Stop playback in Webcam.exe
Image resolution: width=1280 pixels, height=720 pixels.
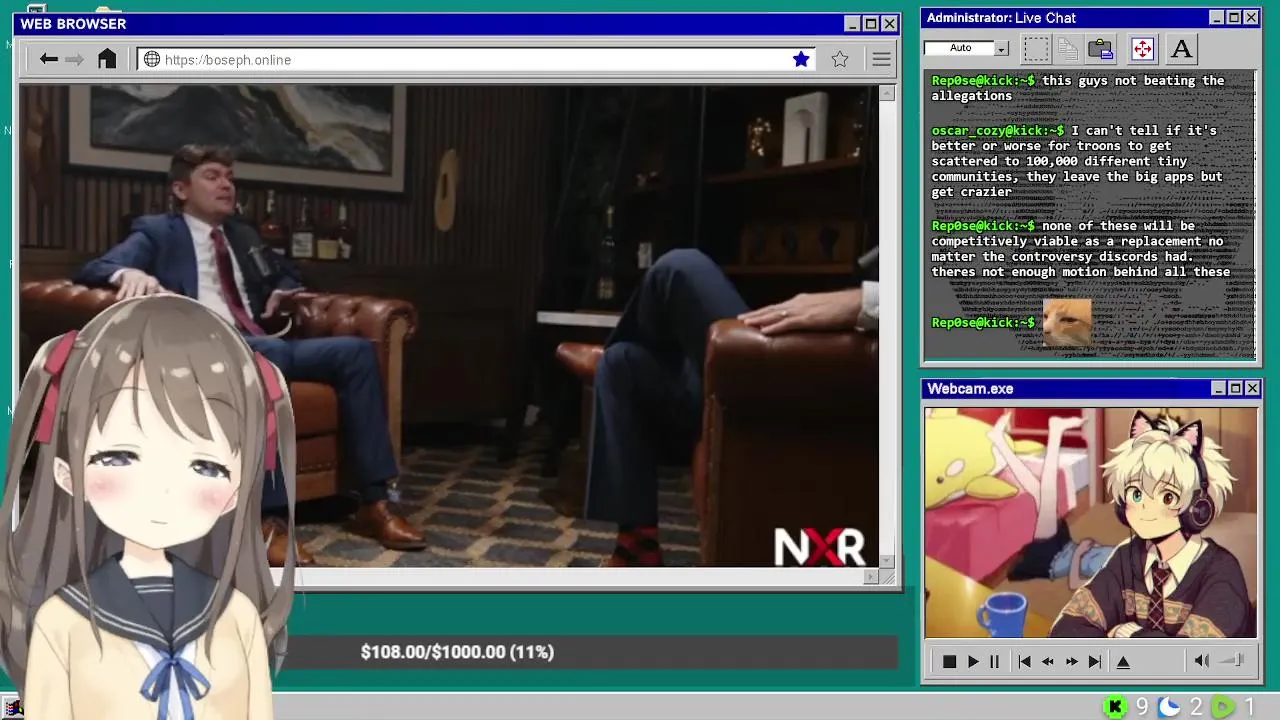[949, 661]
